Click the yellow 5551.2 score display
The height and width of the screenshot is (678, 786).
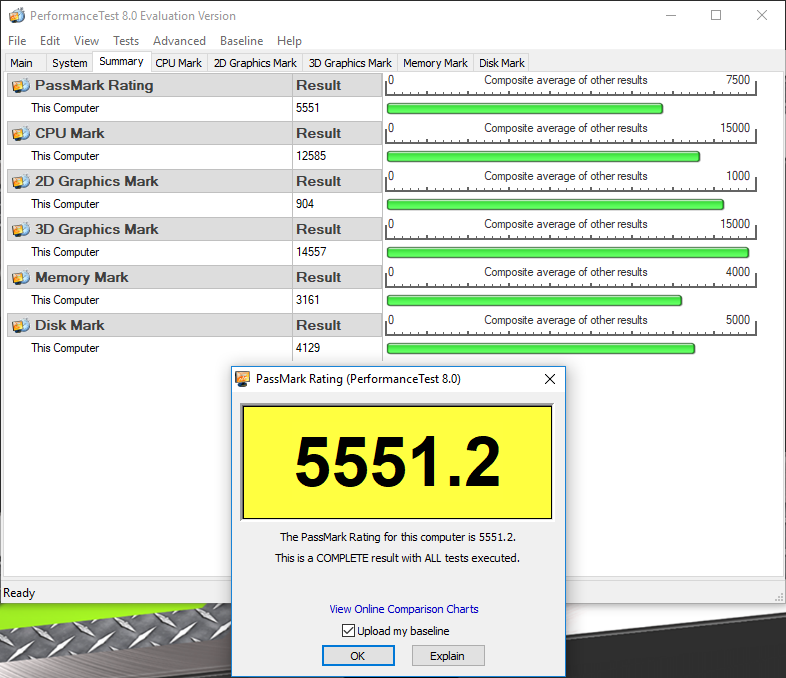pyautogui.click(x=398, y=463)
